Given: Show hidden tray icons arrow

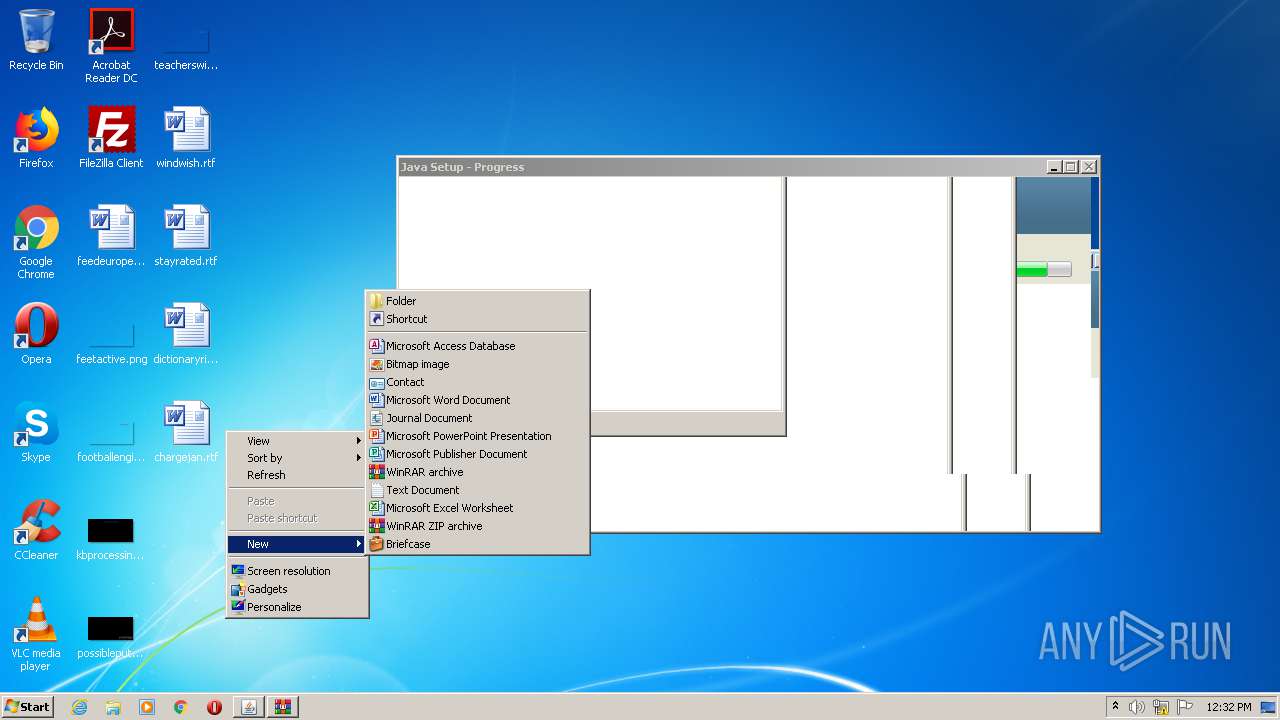Looking at the screenshot, I should [1115, 707].
